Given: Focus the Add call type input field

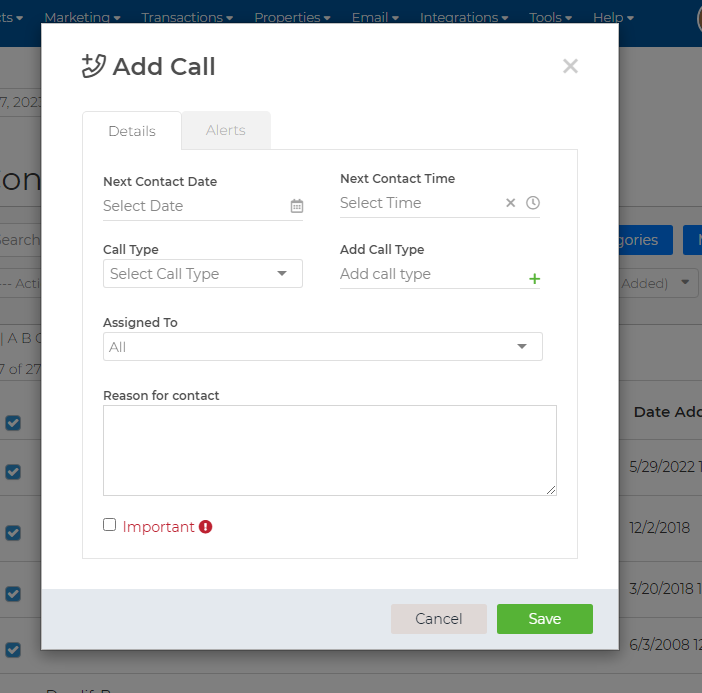Looking at the screenshot, I should click(x=432, y=274).
